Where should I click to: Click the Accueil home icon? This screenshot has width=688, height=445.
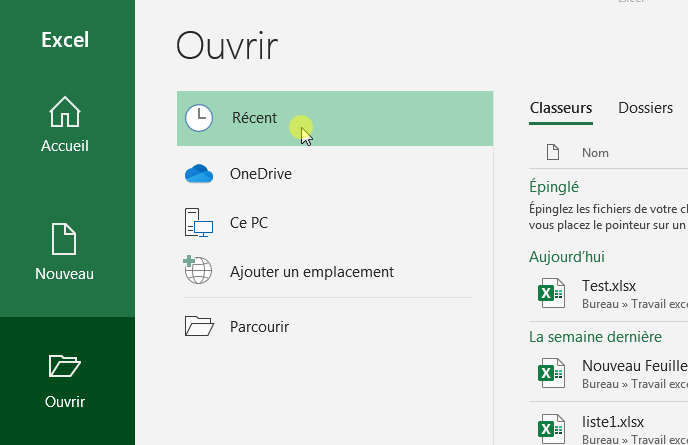(x=65, y=112)
